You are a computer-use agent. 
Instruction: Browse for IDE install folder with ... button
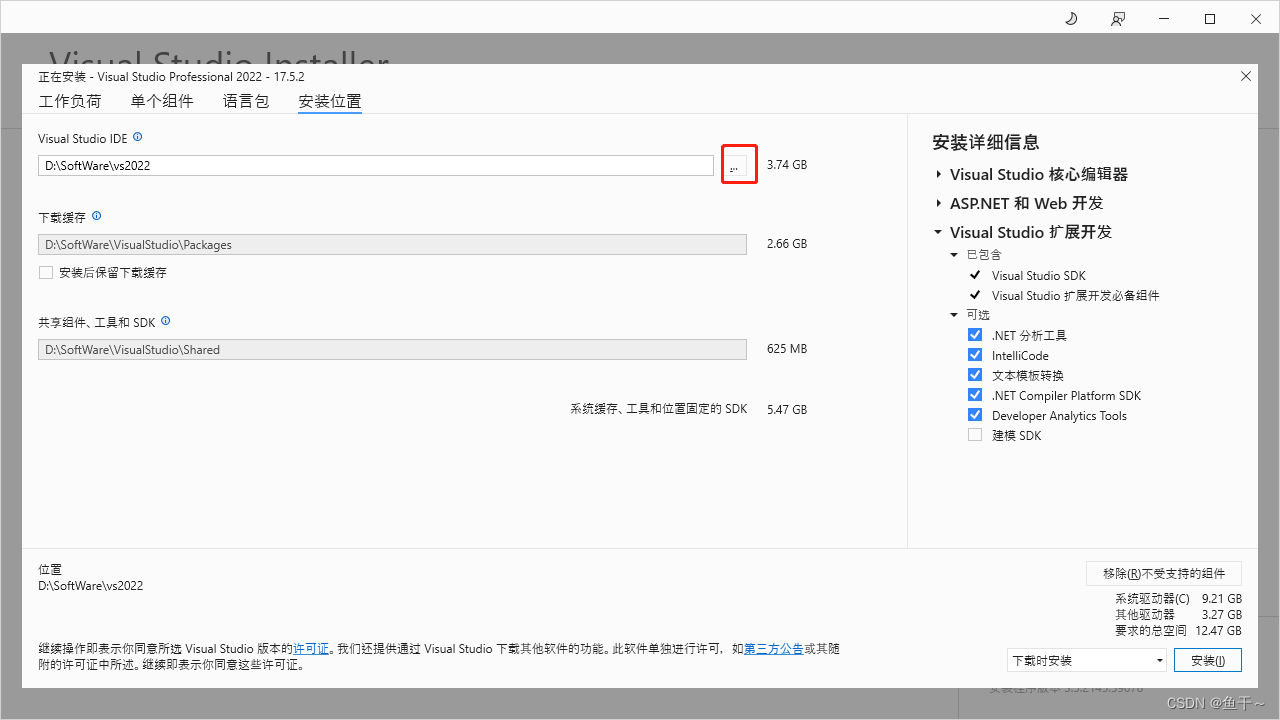point(734,165)
